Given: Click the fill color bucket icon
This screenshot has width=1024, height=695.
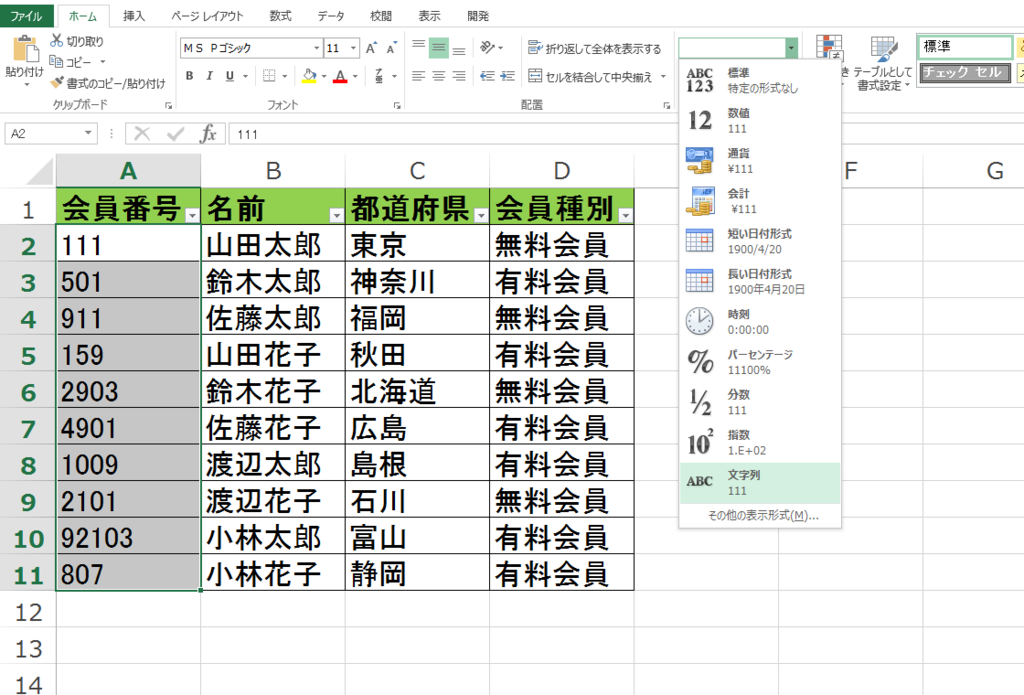Looking at the screenshot, I should (308, 75).
